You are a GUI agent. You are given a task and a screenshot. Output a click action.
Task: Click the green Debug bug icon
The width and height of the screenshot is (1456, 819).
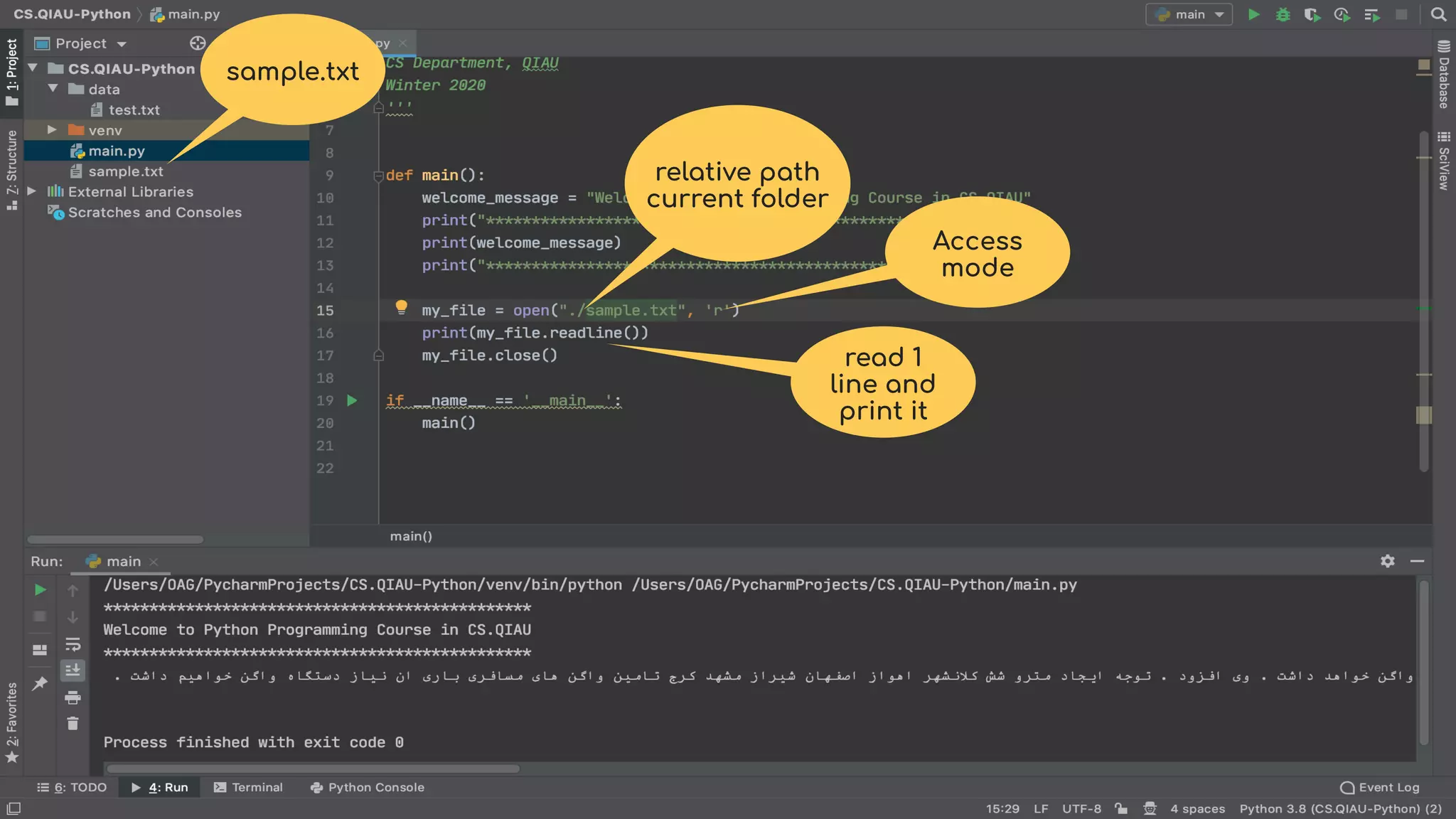point(1283,14)
